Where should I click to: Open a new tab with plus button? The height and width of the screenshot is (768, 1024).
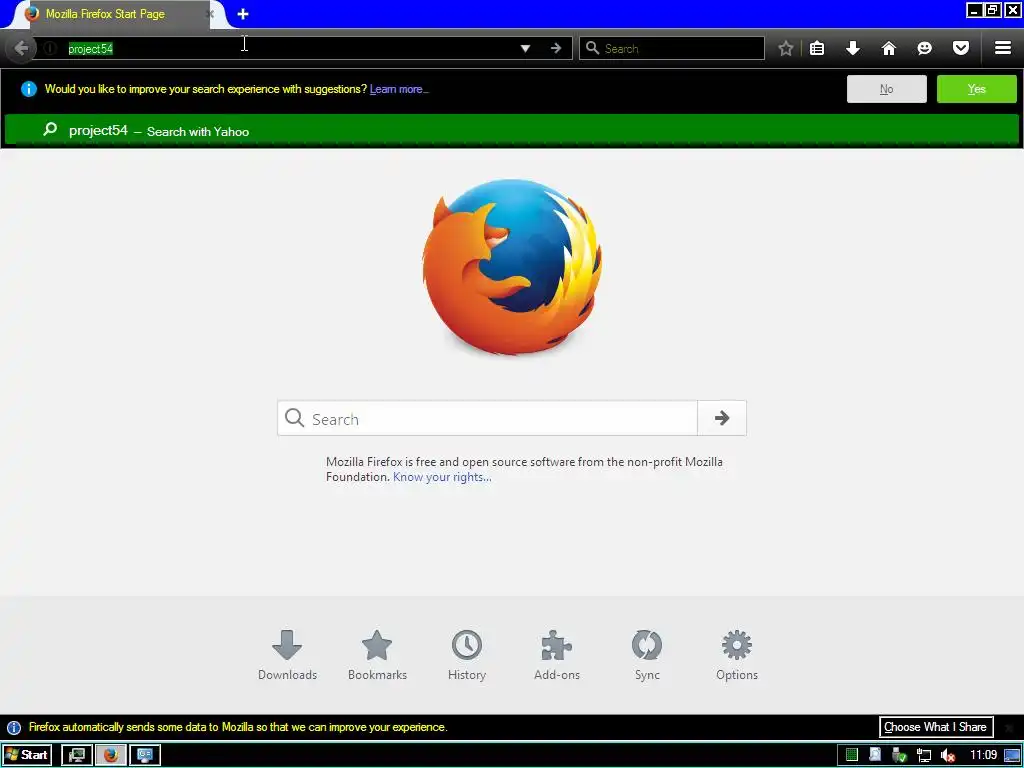(243, 14)
